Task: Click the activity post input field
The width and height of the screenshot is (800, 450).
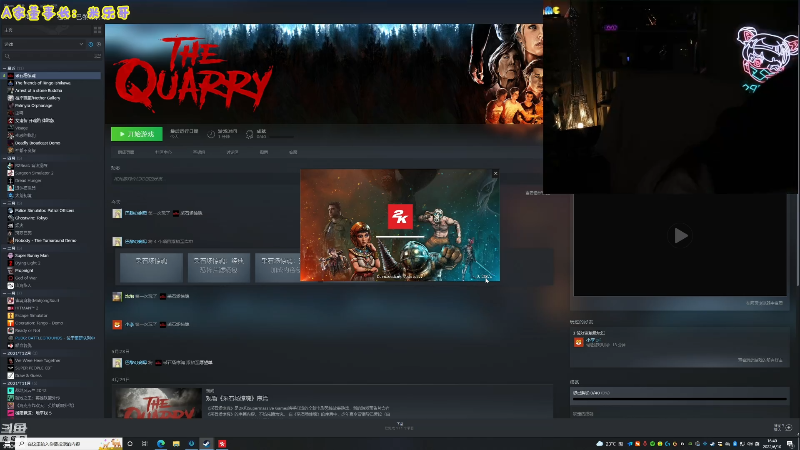Action: 204,179
